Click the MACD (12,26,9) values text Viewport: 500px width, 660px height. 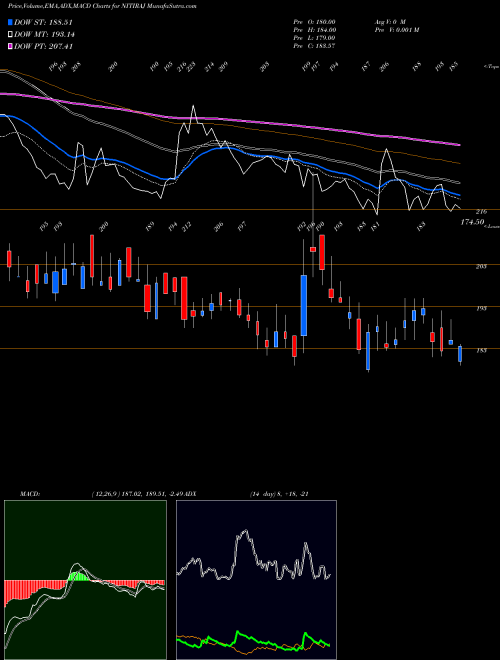point(138,494)
